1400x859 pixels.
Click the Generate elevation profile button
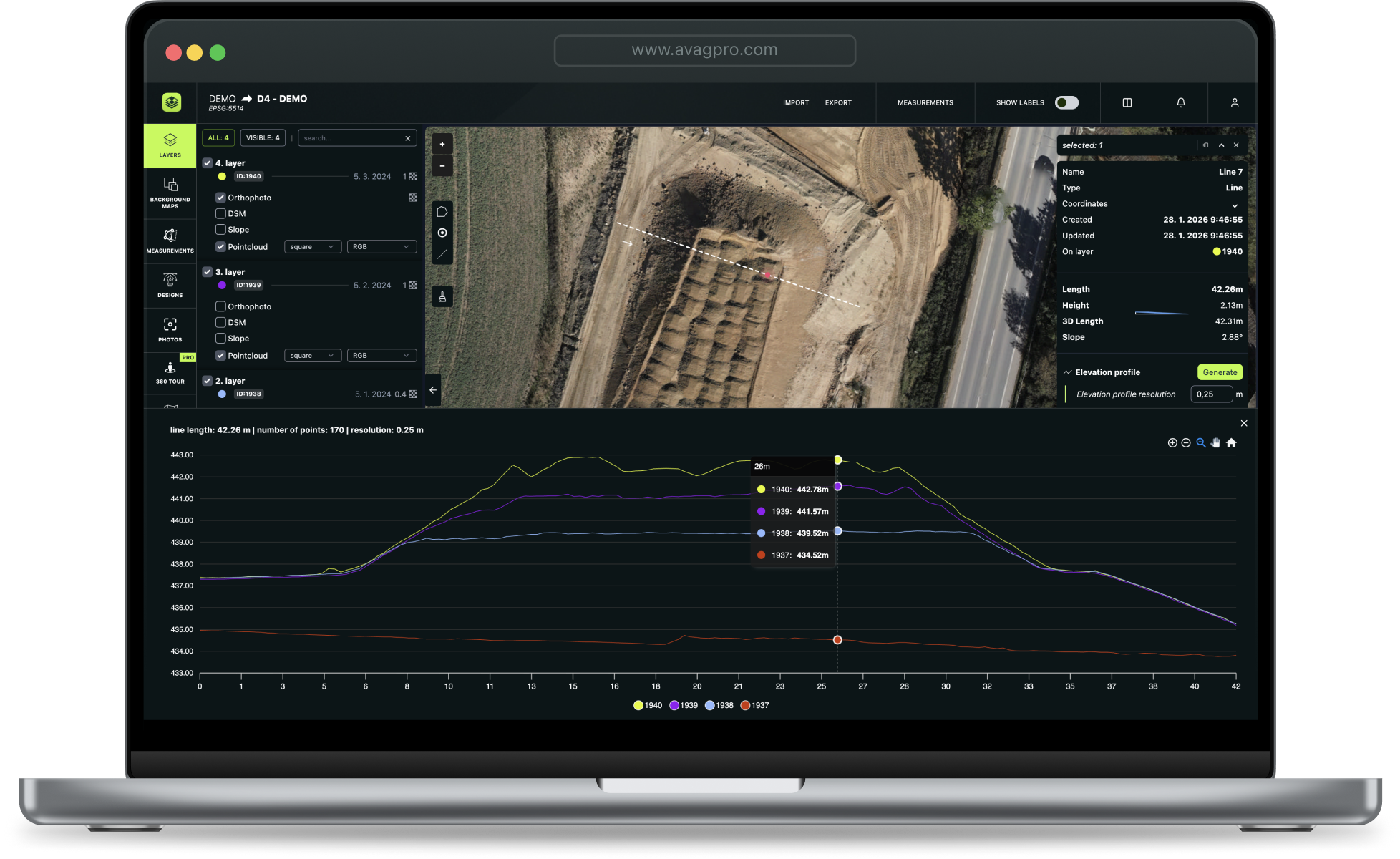pos(1219,372)
